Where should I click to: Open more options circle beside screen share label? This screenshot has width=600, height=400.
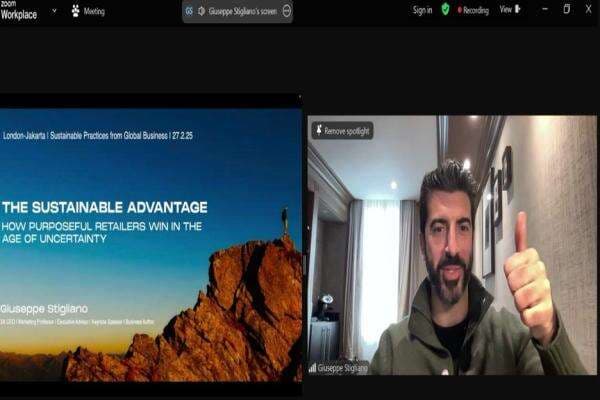point(287,11)
